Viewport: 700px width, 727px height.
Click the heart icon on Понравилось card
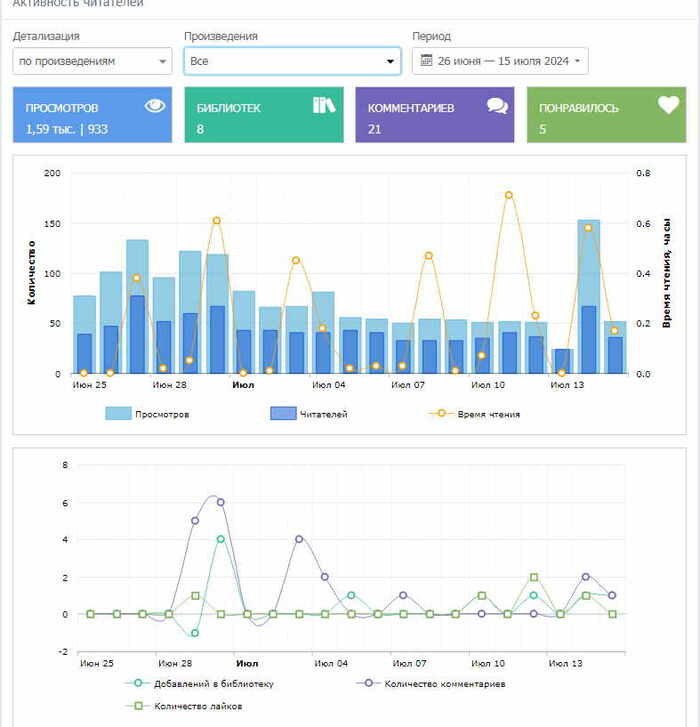[668, 105]
